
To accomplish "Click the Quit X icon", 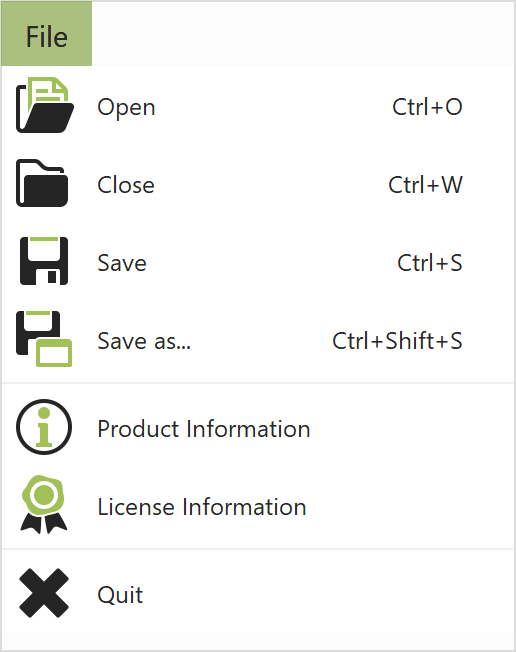I will 44,593.
